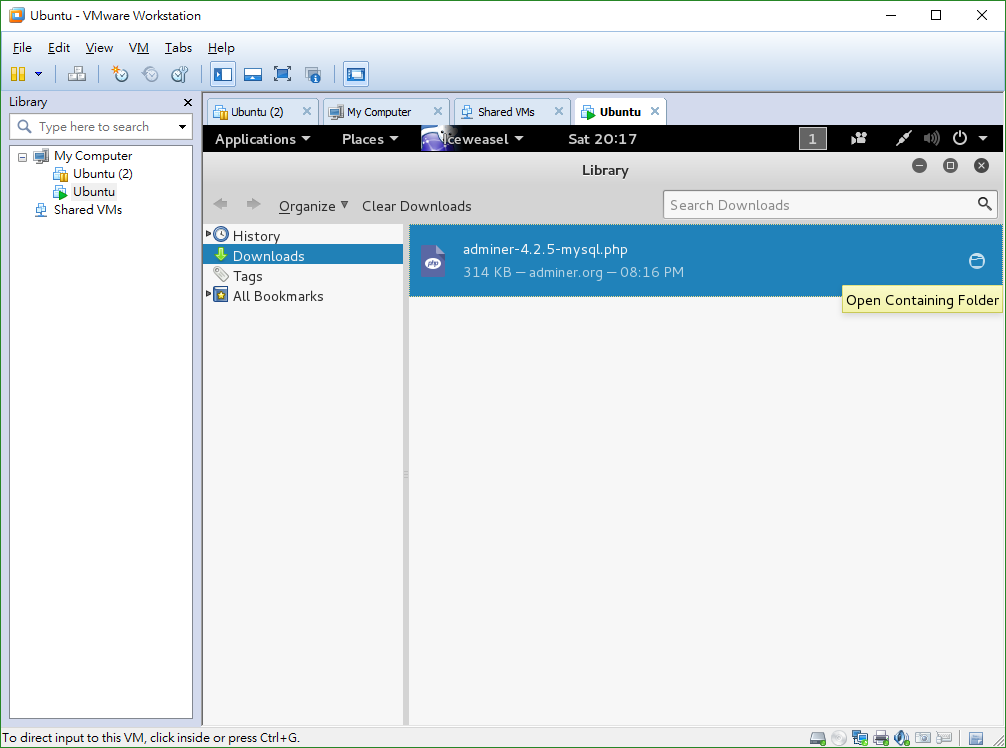Click the volume speaker icon in guest panel

click(932, 139)
